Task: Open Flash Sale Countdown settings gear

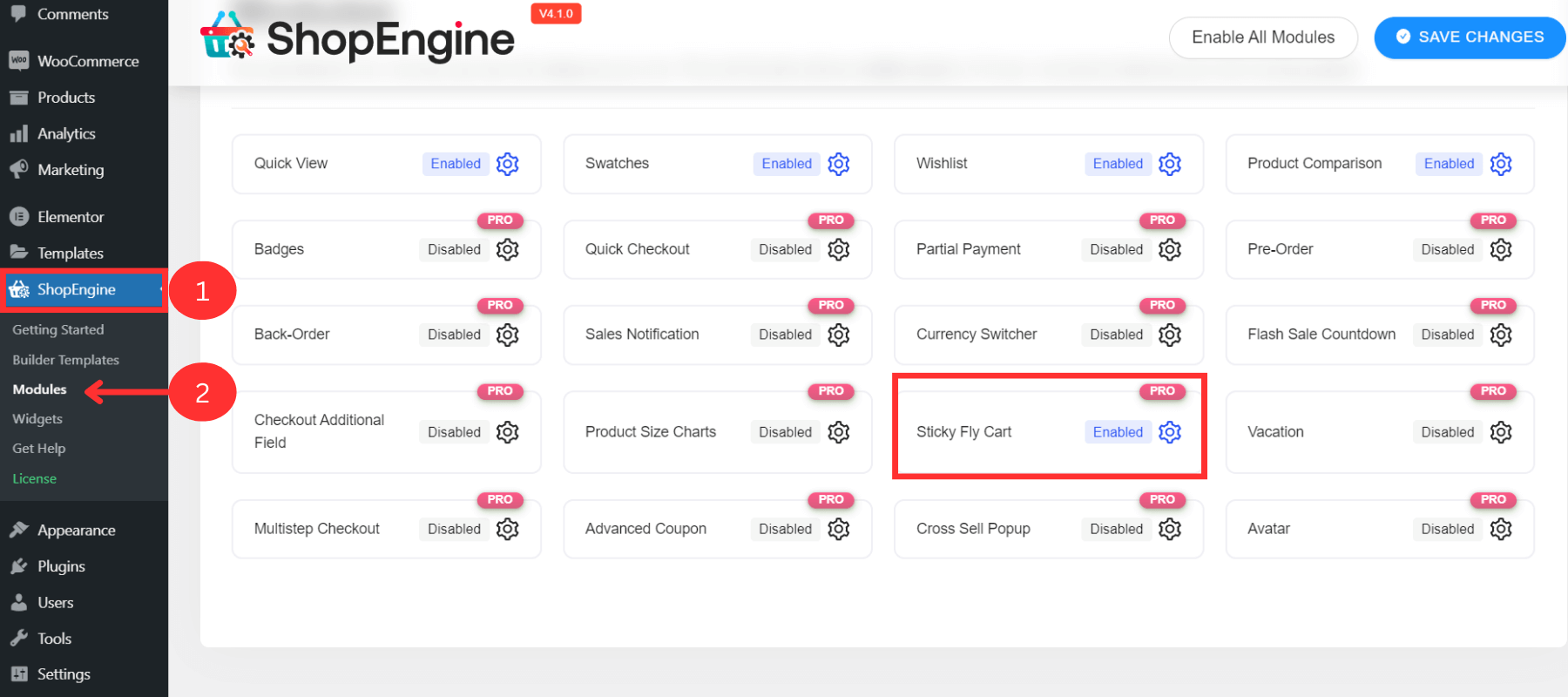Action: tap(1501, 335)
